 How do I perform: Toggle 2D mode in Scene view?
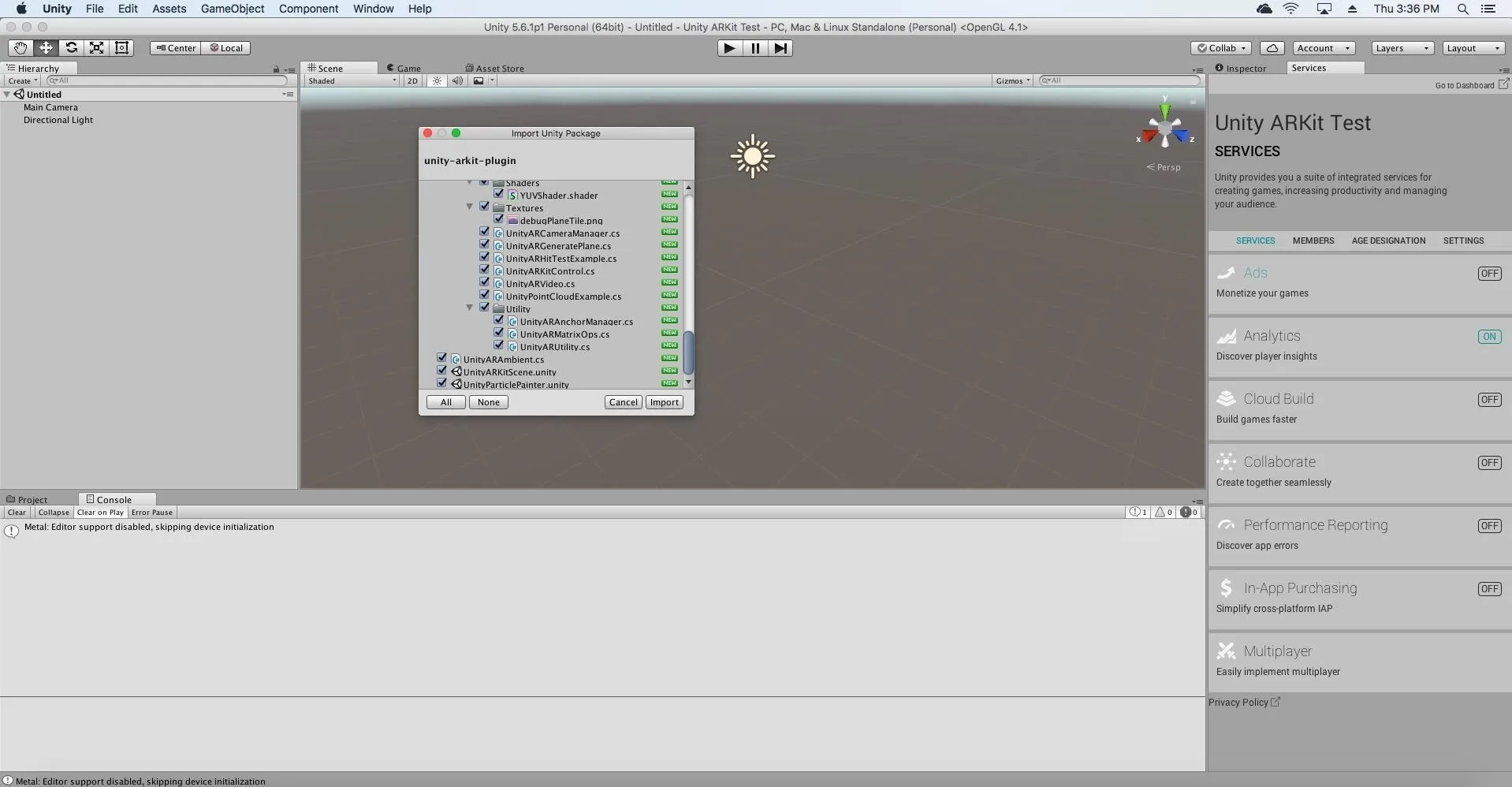point(412,81)
